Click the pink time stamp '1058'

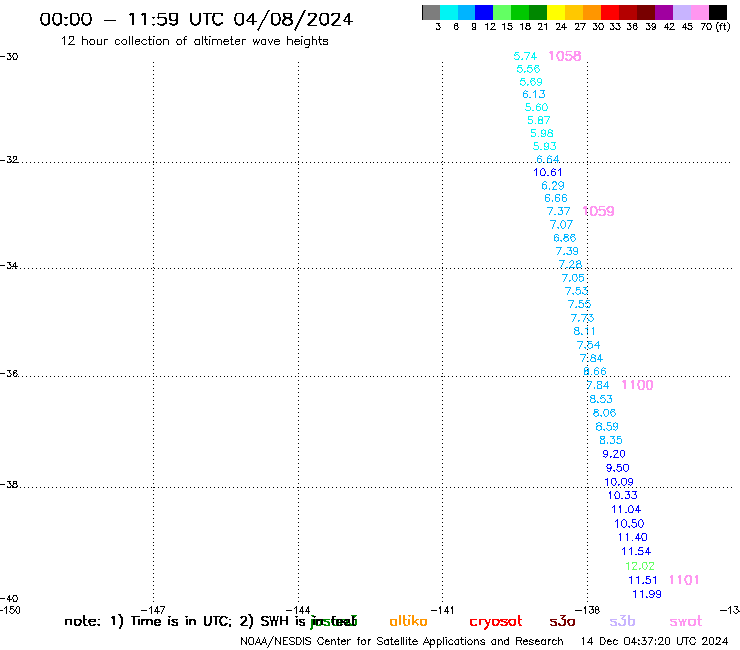tap(564, 56)
